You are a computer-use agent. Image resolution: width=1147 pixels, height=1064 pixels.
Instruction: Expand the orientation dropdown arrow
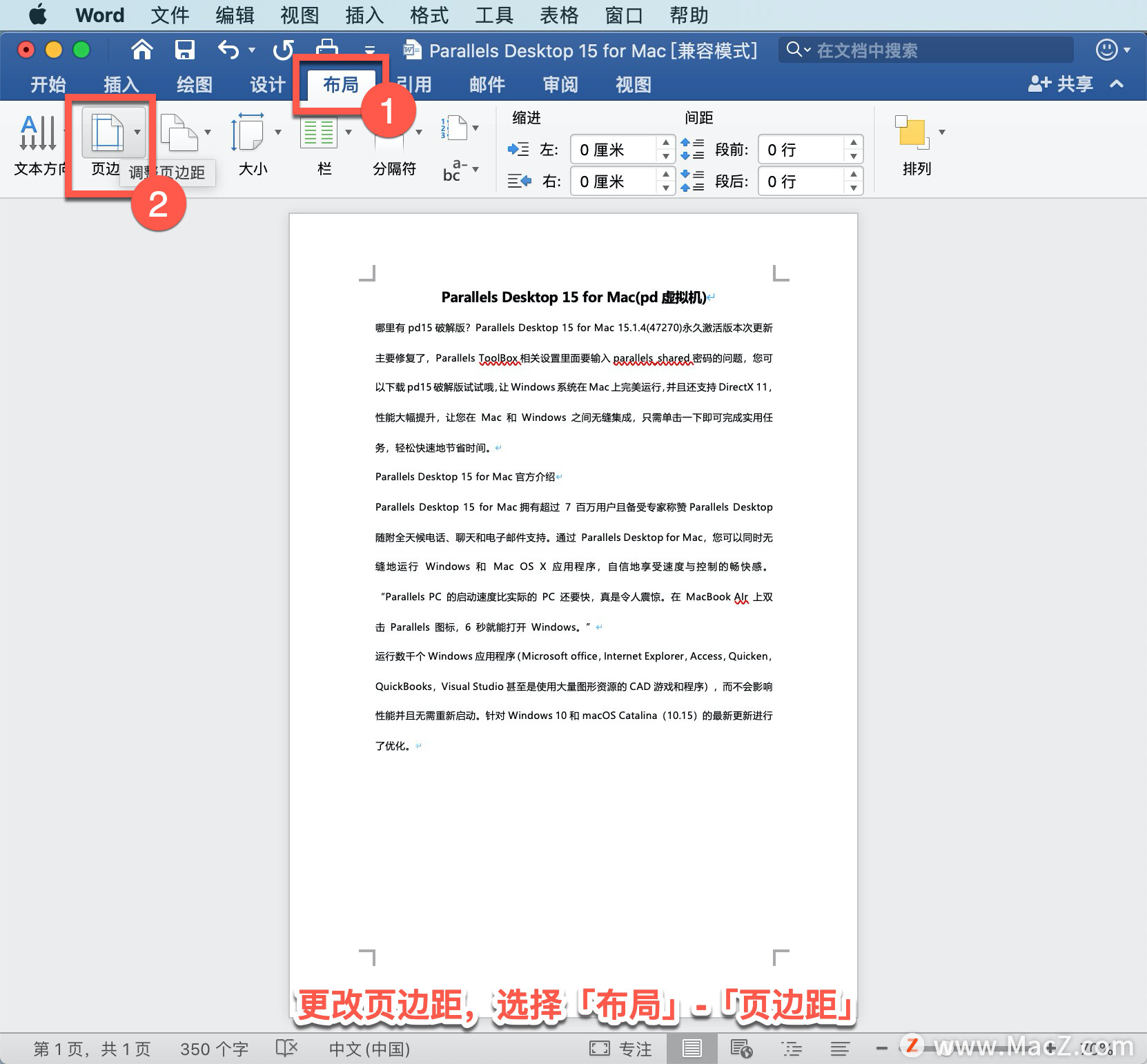click(x=208, y=132)
